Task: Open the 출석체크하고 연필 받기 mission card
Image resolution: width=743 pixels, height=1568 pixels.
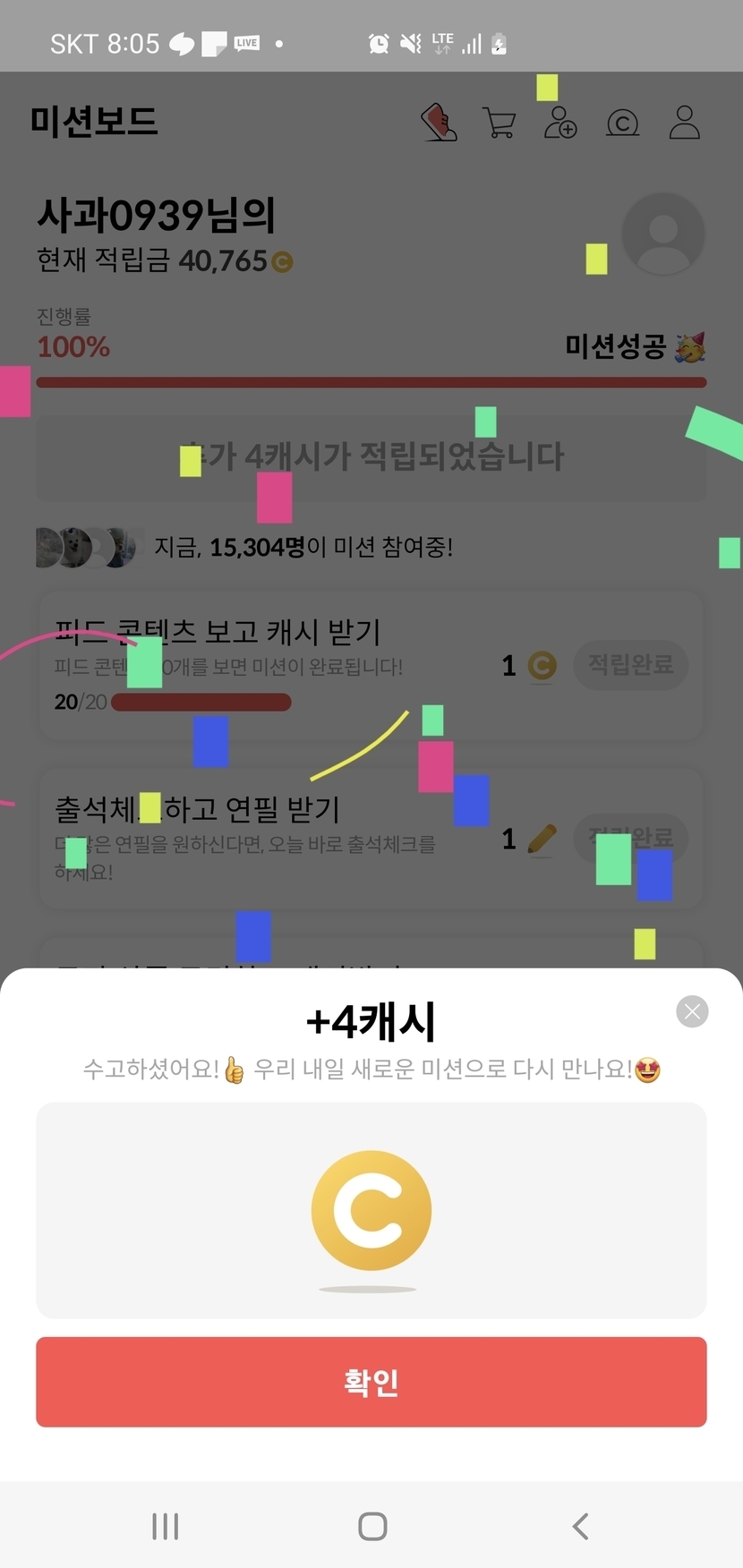Action: pos(371,839)
